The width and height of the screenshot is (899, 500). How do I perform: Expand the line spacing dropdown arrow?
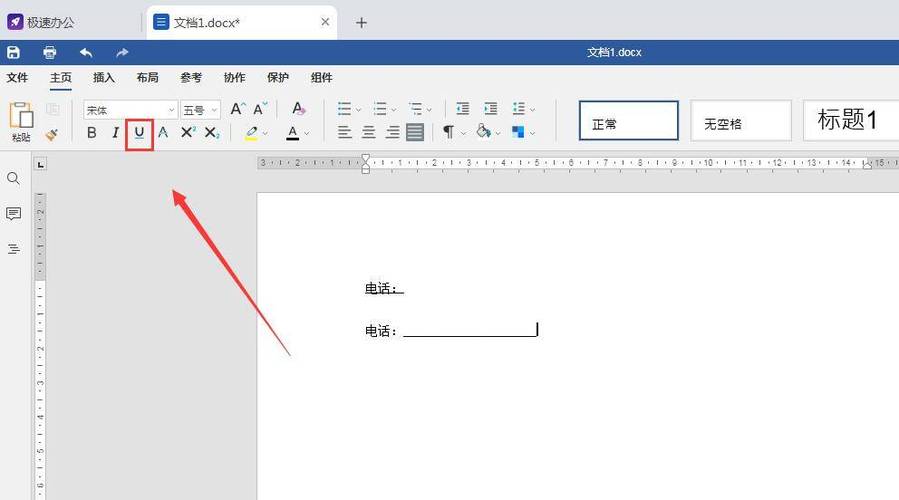pyautogui.click(x=533, y=110)
